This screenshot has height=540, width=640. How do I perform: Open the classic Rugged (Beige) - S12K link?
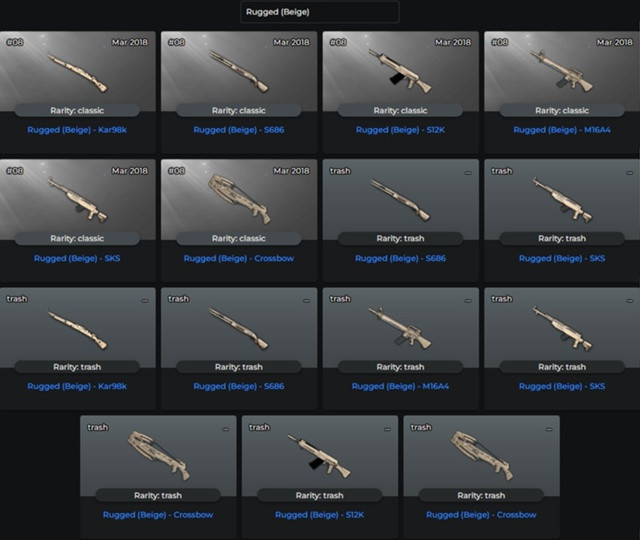[400, 130]
